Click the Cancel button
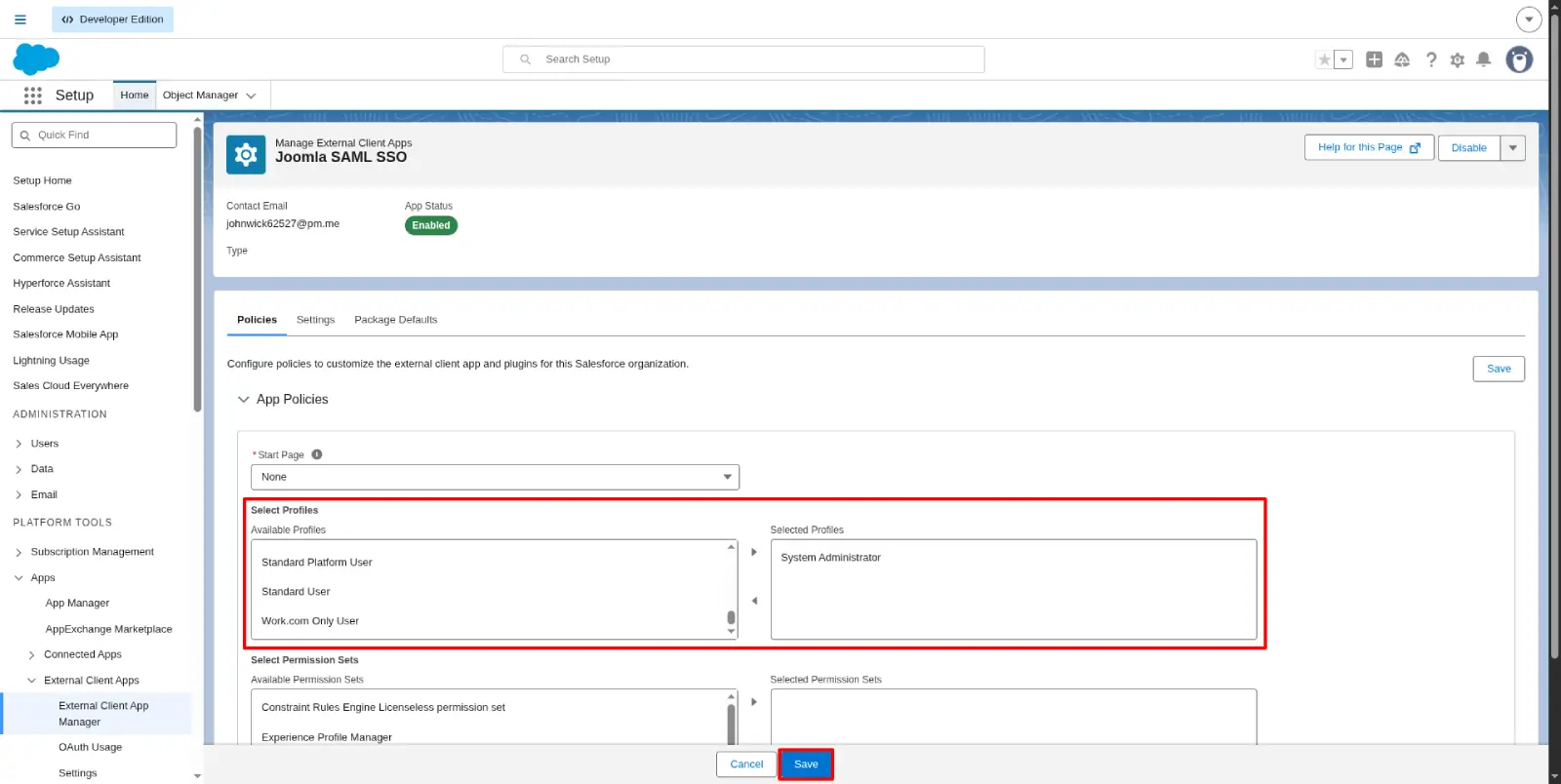 point(746,764)
